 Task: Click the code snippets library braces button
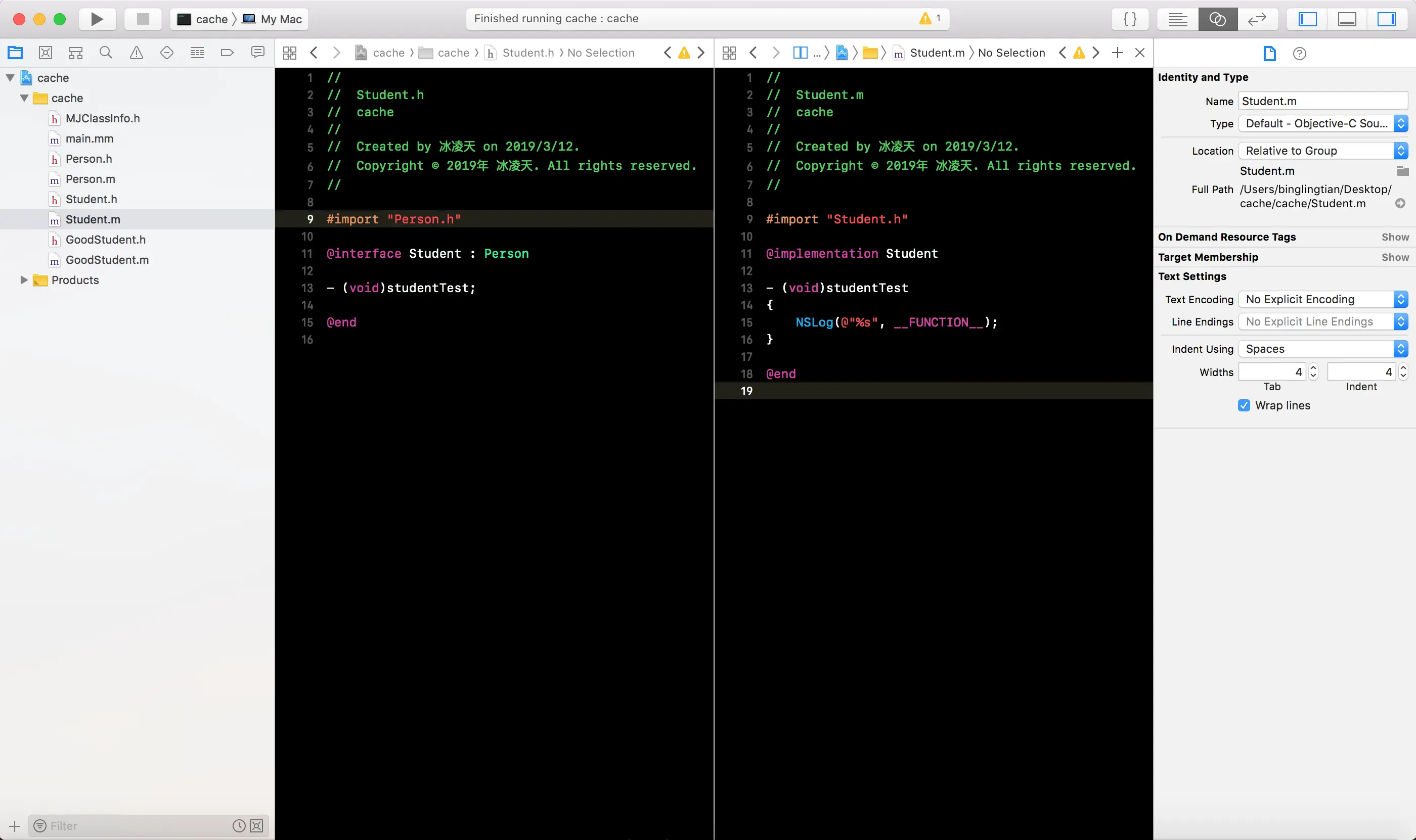coord(1130,19)
